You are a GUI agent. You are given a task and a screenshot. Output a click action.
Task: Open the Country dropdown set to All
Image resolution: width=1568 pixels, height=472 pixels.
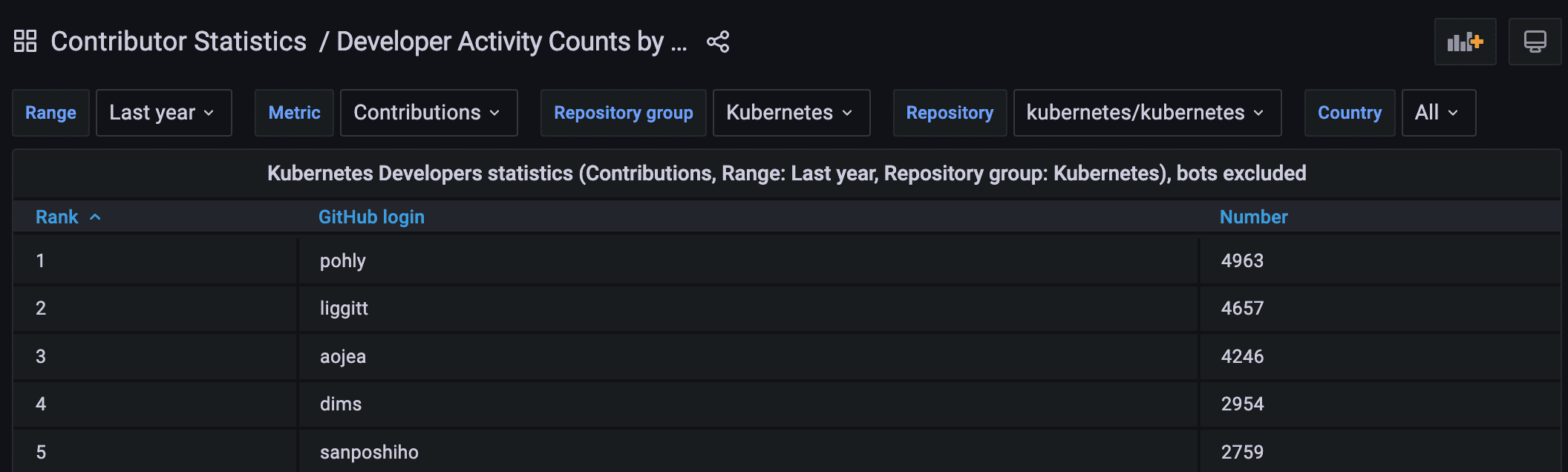tap(1438, 113)
